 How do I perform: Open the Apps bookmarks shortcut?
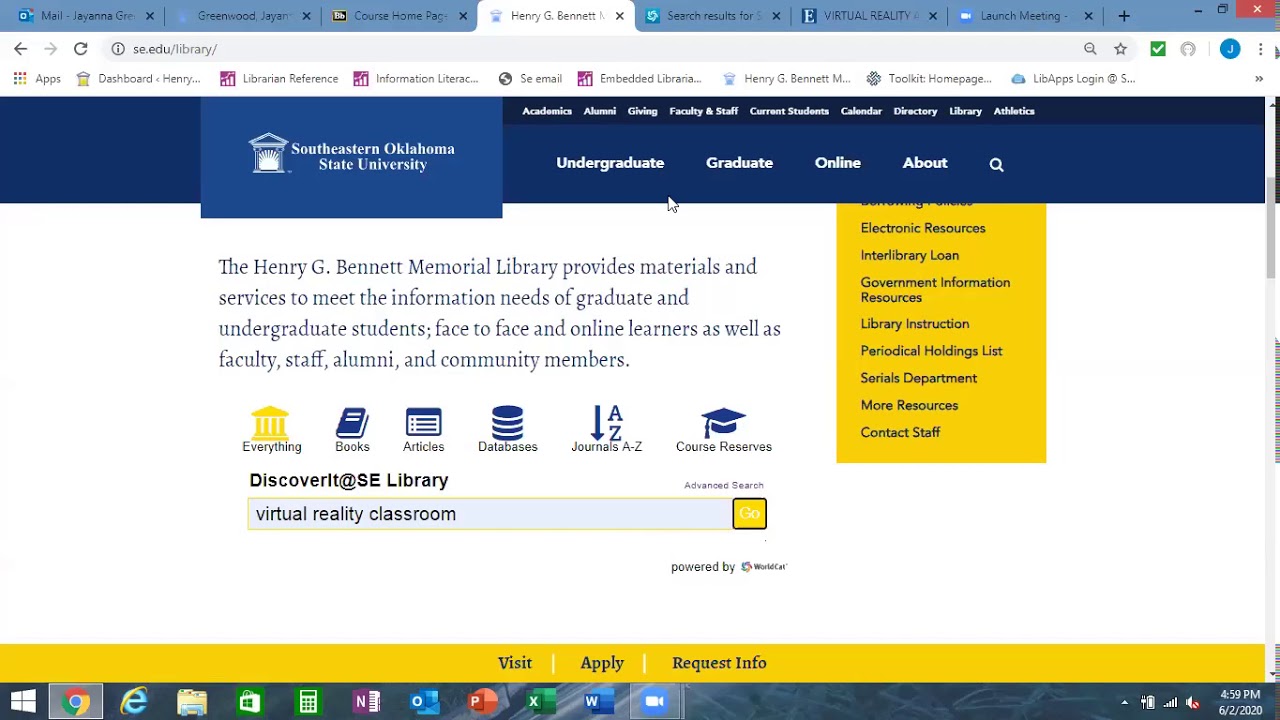point(37,78)
